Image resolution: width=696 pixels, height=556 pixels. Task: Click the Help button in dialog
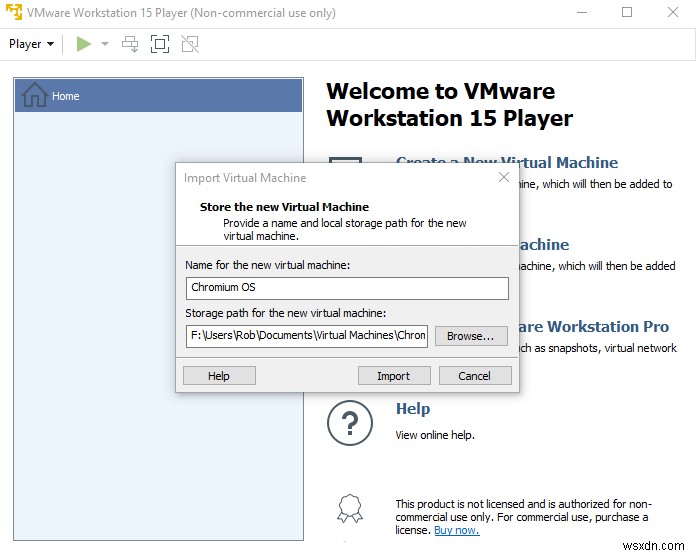[x=219, y=376]
